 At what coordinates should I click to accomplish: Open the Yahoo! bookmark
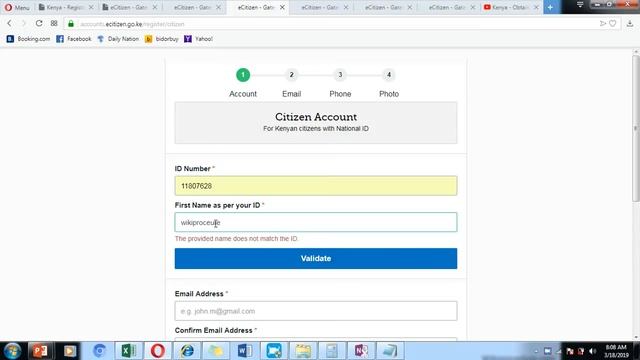198,39
